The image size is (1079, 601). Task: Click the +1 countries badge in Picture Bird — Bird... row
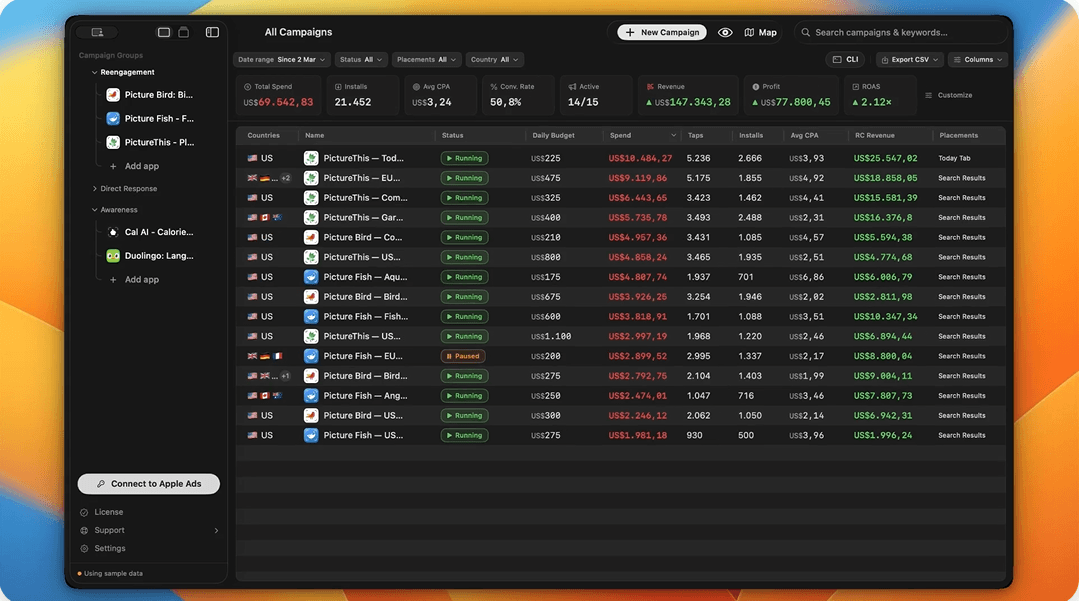pyautogui.click(x=286, y=376)
